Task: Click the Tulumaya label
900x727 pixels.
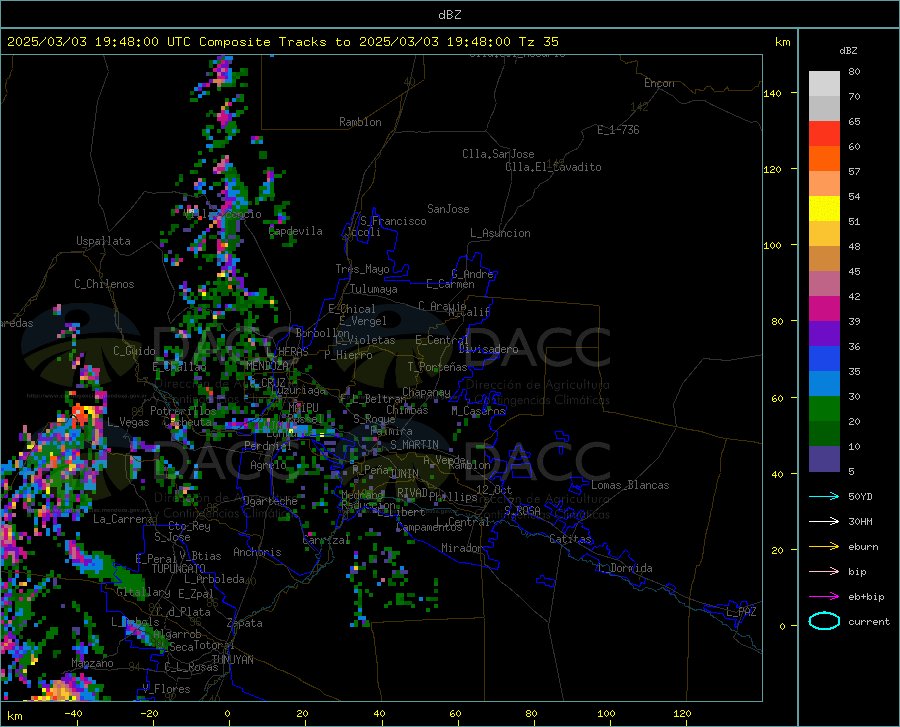Action: [x=374, y=289]
